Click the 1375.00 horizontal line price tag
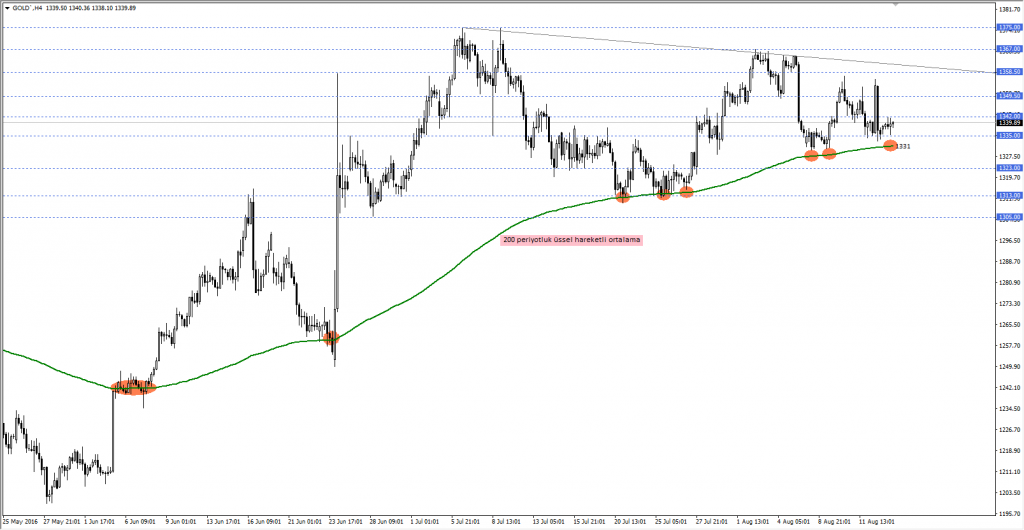 pos(1010,27)
